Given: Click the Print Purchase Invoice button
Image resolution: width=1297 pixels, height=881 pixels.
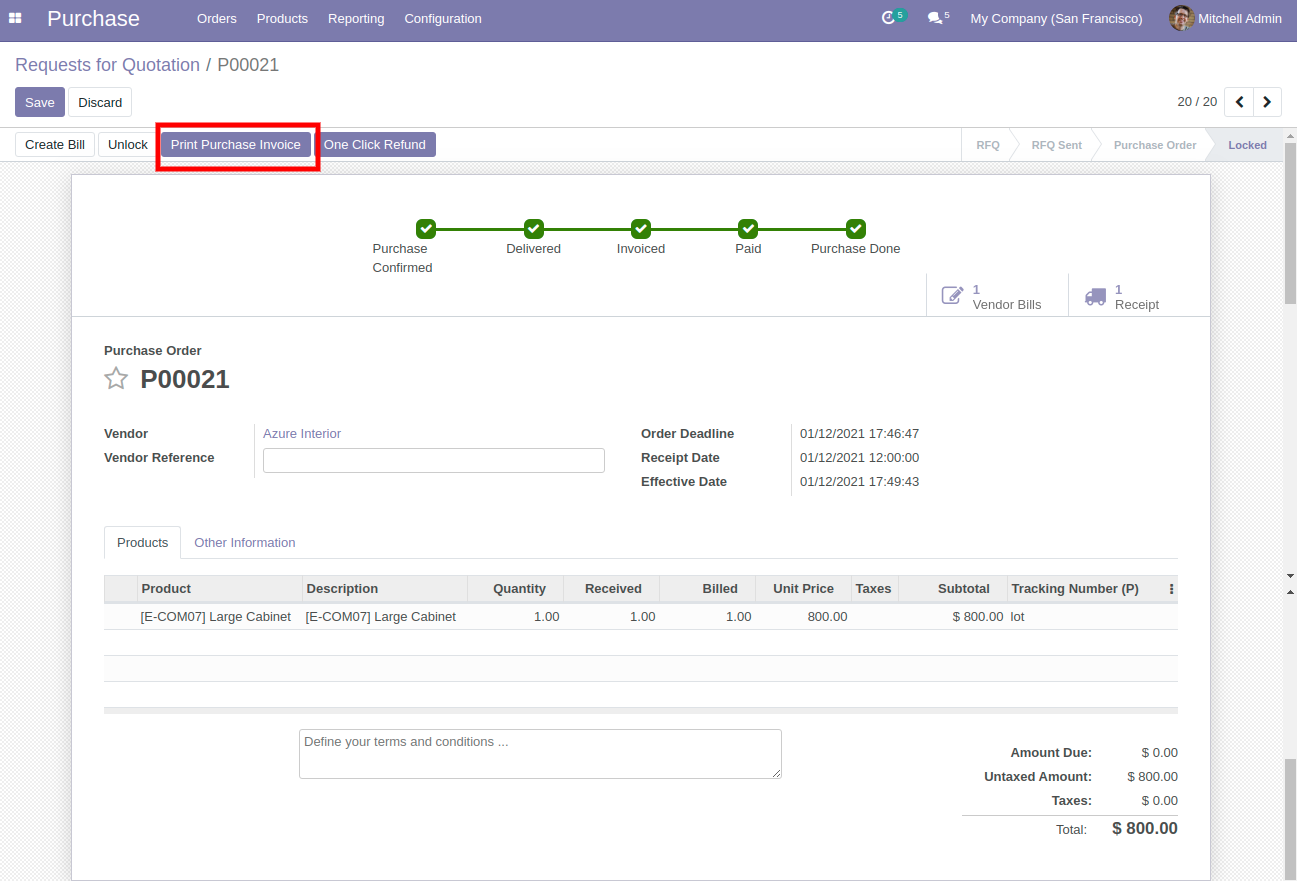Looking at the screenshot, I should click(x=236, y=145).
